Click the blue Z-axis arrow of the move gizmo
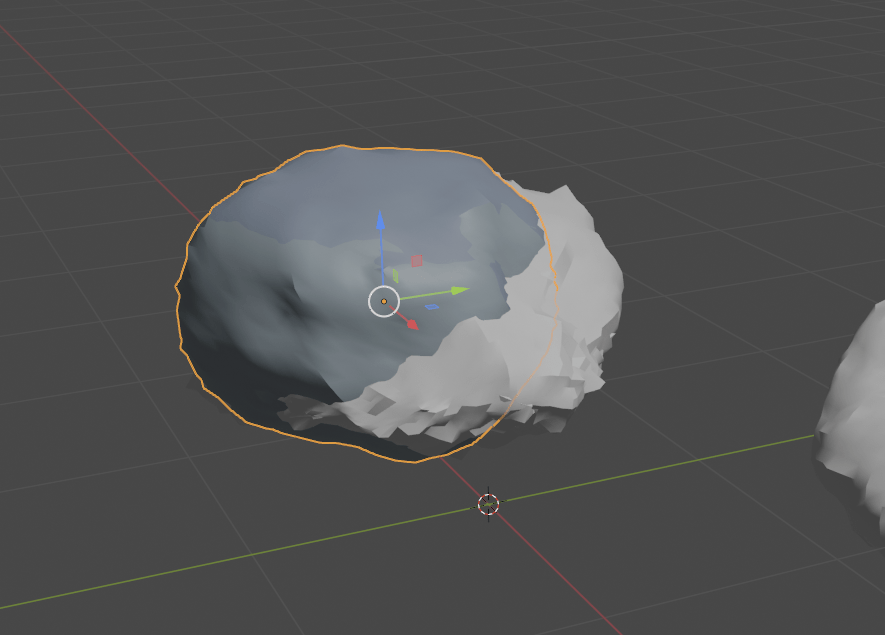This screenshot has width=885, height=635. point(380,223)
